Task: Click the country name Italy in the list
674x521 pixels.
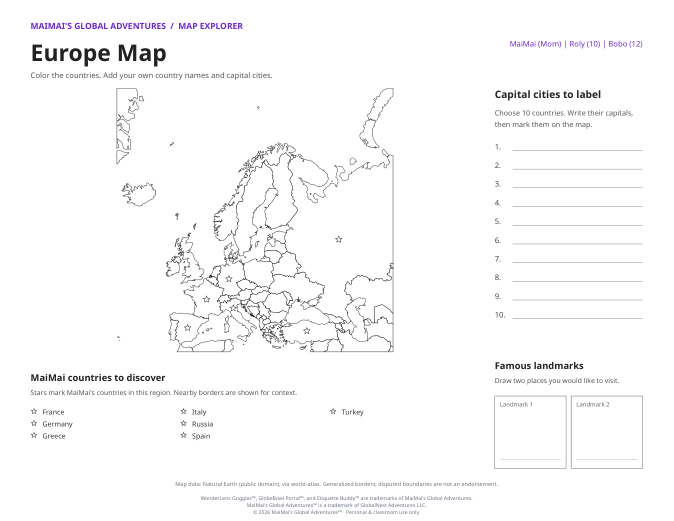Action: 199,412
